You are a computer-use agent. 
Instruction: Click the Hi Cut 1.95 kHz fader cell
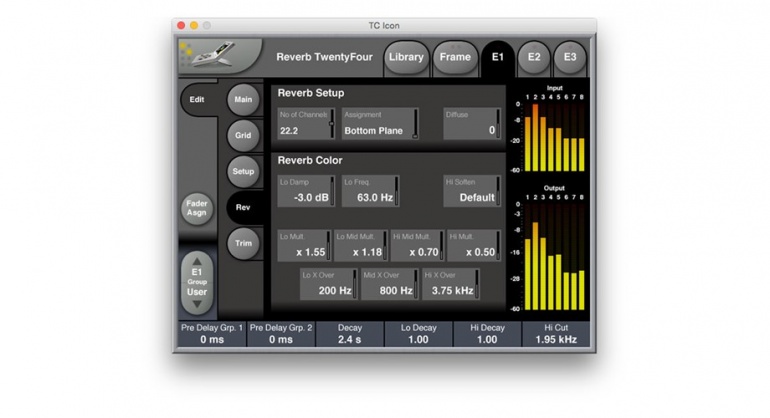(x=556, y=334)
